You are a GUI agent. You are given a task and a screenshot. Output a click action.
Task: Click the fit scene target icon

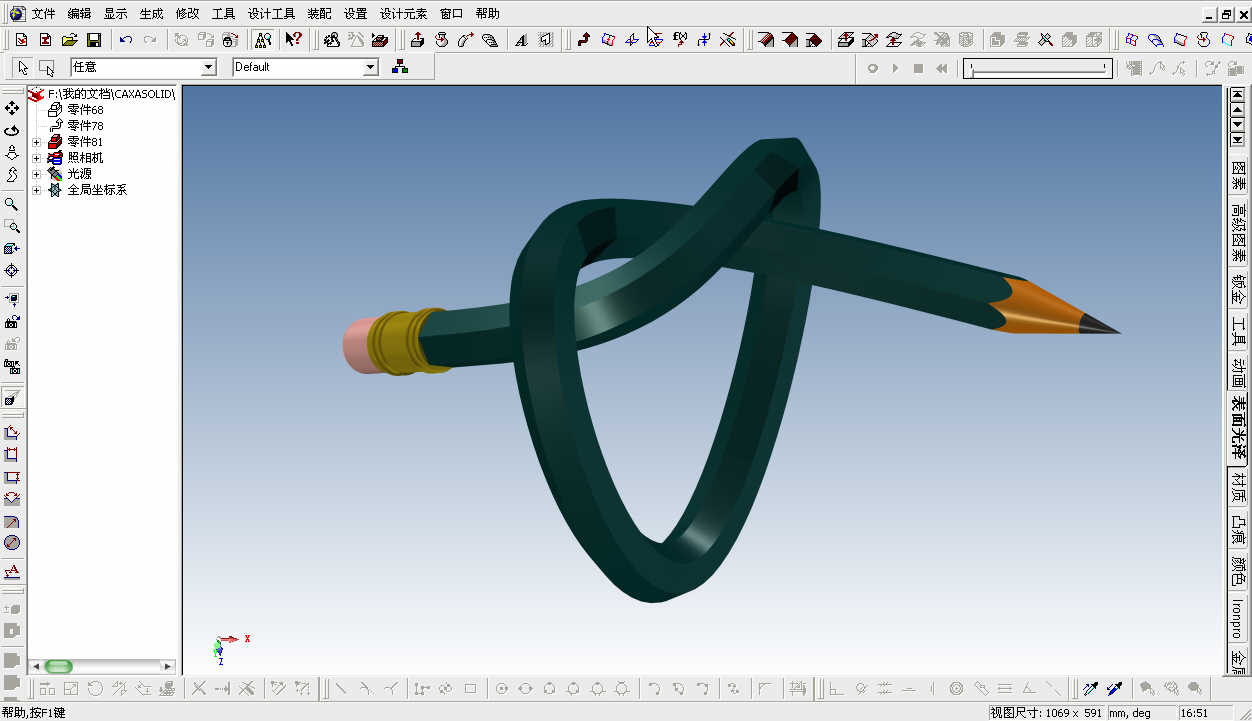coord(12,270)
